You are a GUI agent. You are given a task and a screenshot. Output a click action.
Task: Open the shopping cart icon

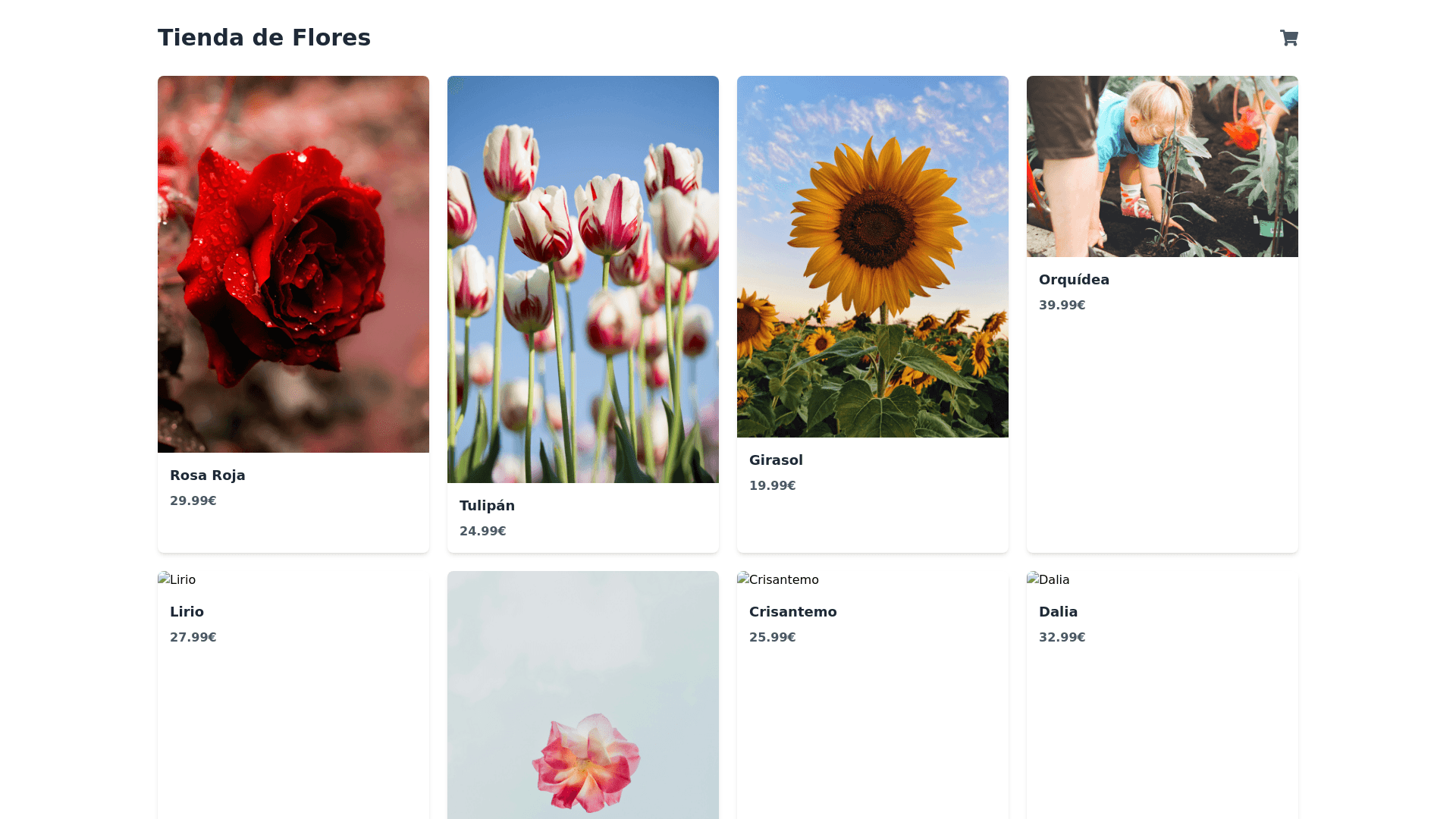(1288, 38)
